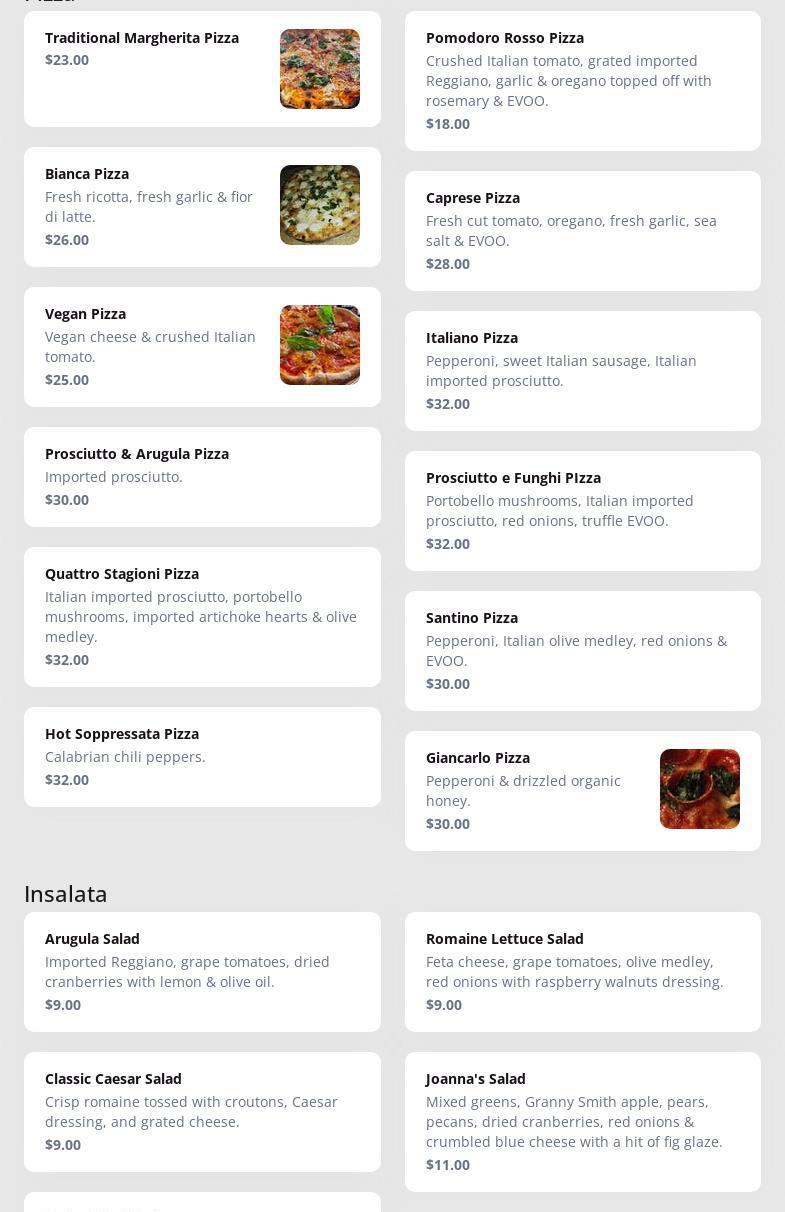
Task: Open the Arugula Salad item
Action: (202, 972)
